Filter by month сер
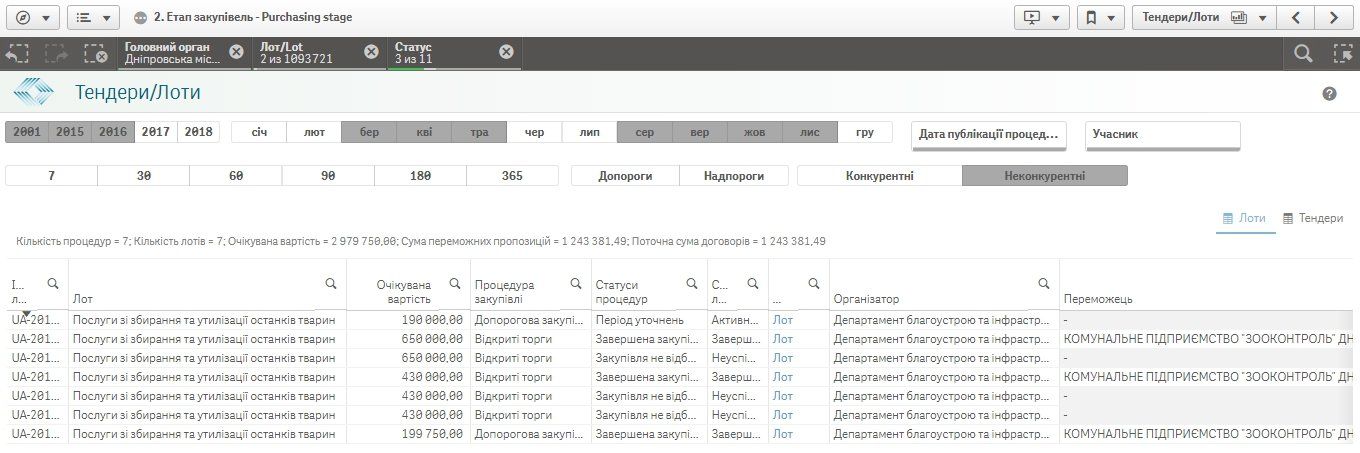This screenshot has width=1360, height=453. click(x=644, y=132)
